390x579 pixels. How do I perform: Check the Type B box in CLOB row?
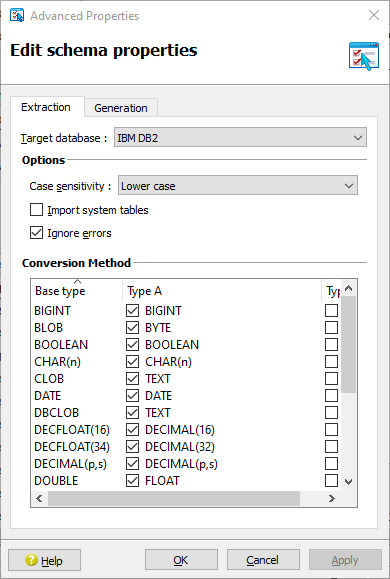[331, 378]
